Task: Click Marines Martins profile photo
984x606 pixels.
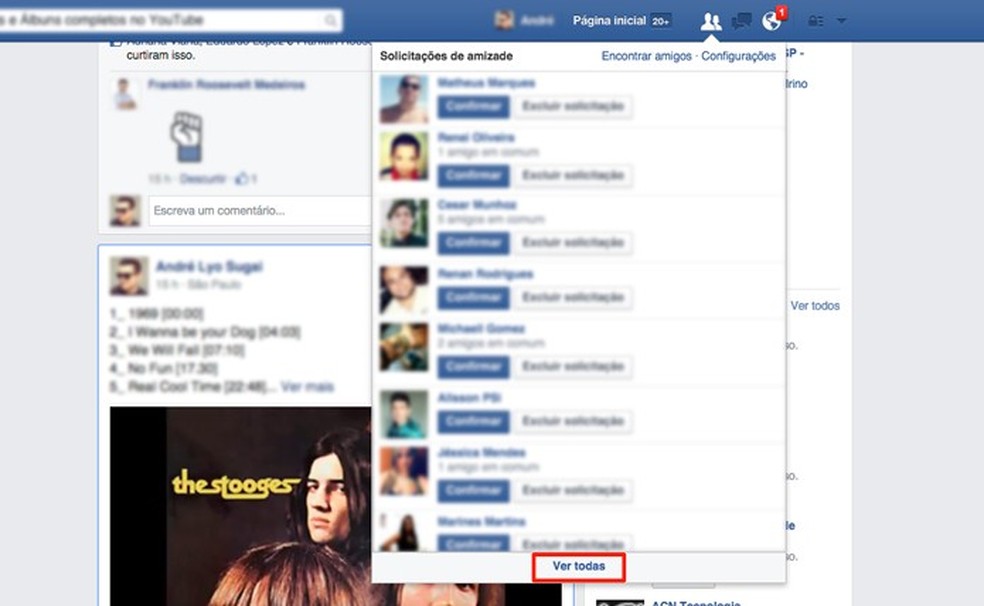Action: 404,533
